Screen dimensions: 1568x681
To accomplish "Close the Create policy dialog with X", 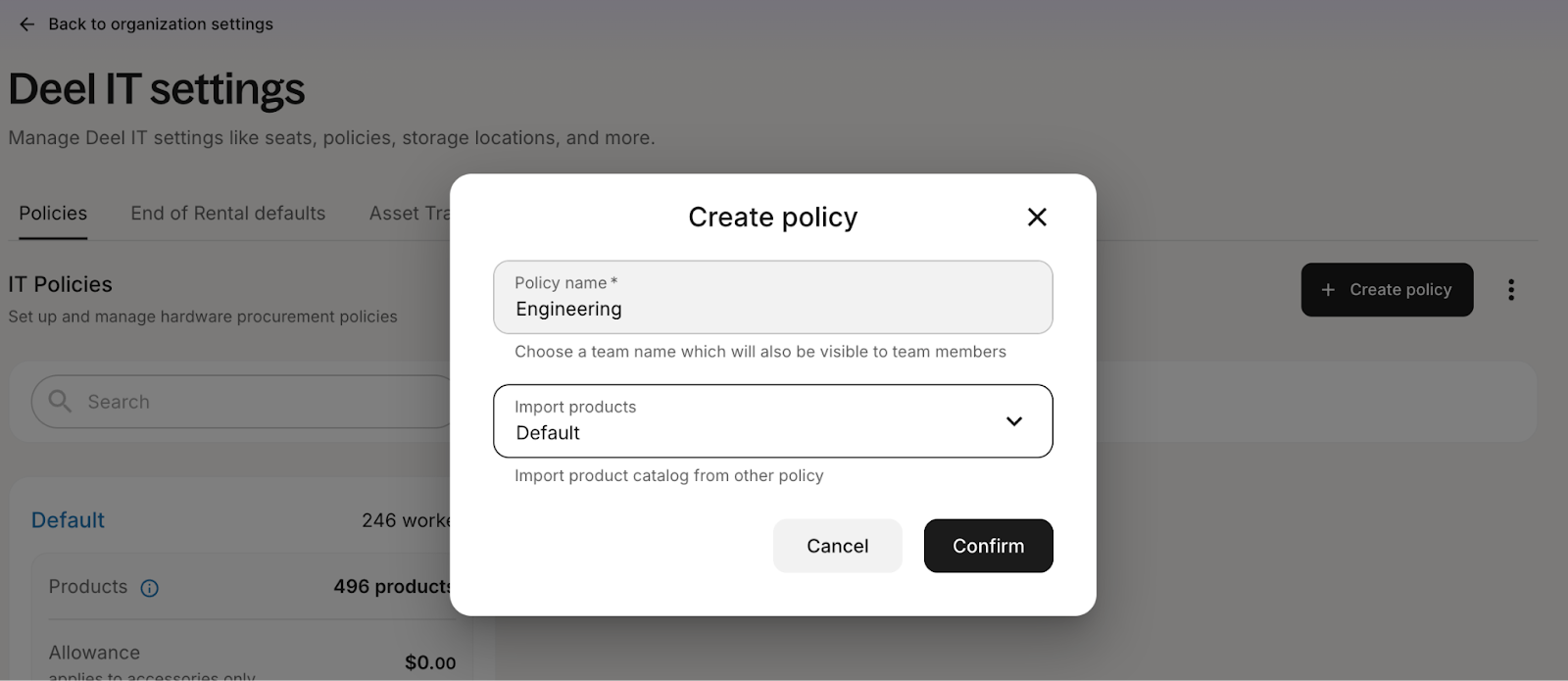I will point(1037,217).
